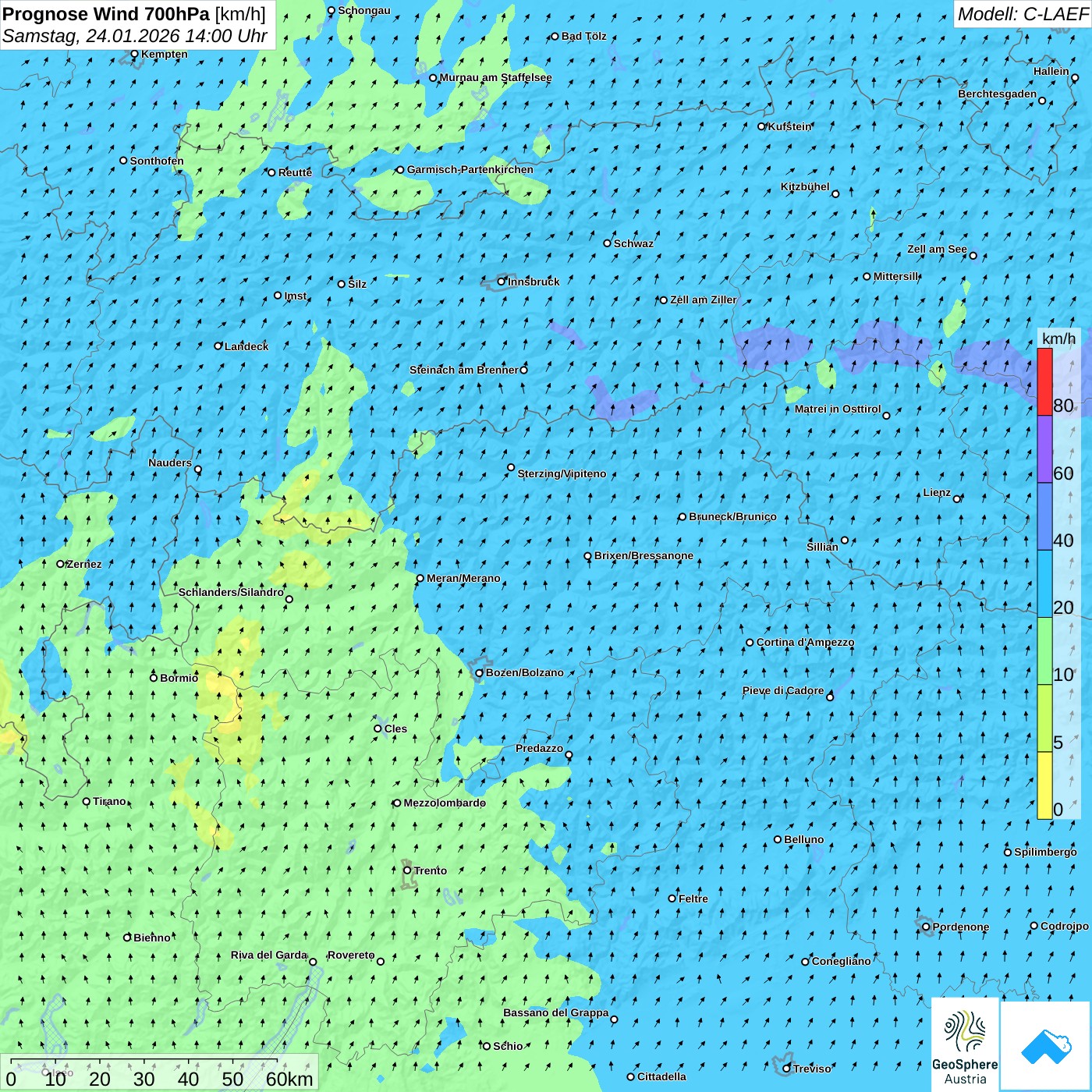
Task: Click the 'Modell: C-LAEF' label
Action: point(1023,14)
